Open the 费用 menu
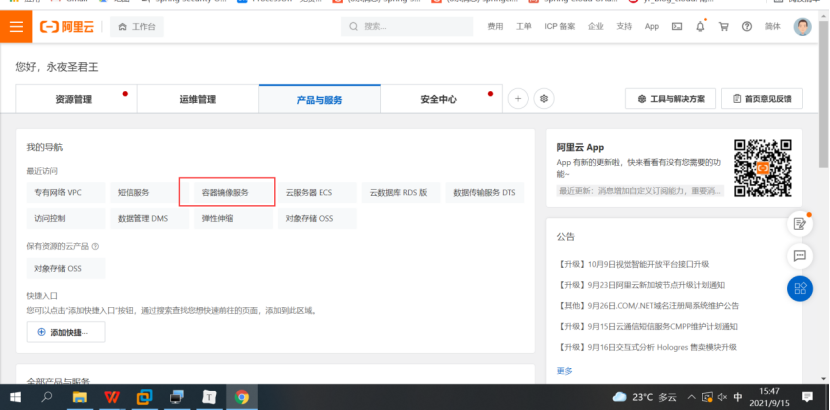The width and height of the screenshot is (830, 410). 495,26
